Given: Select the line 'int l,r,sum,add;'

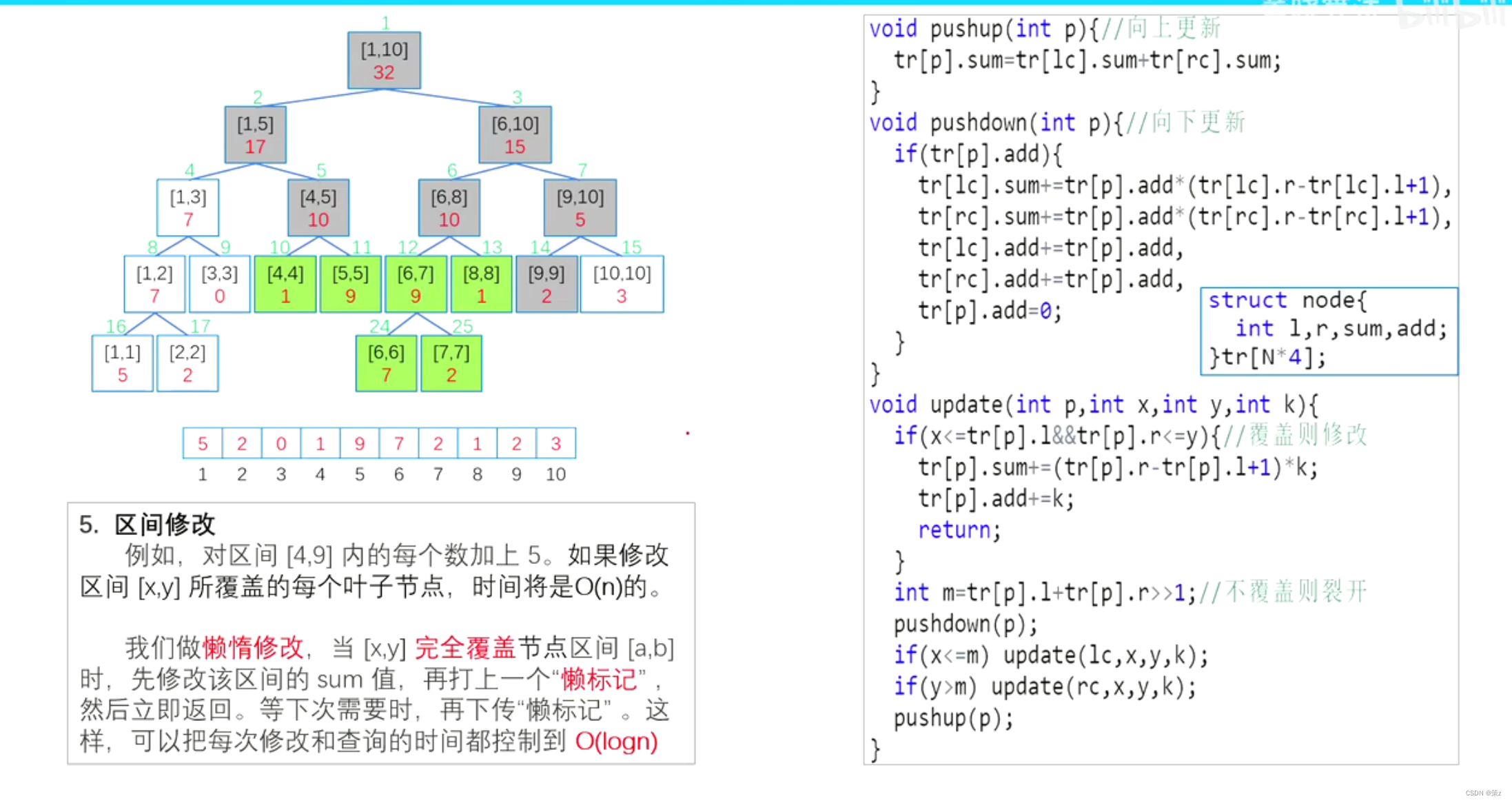Looking at the screenshot, I should [1341, 329].
